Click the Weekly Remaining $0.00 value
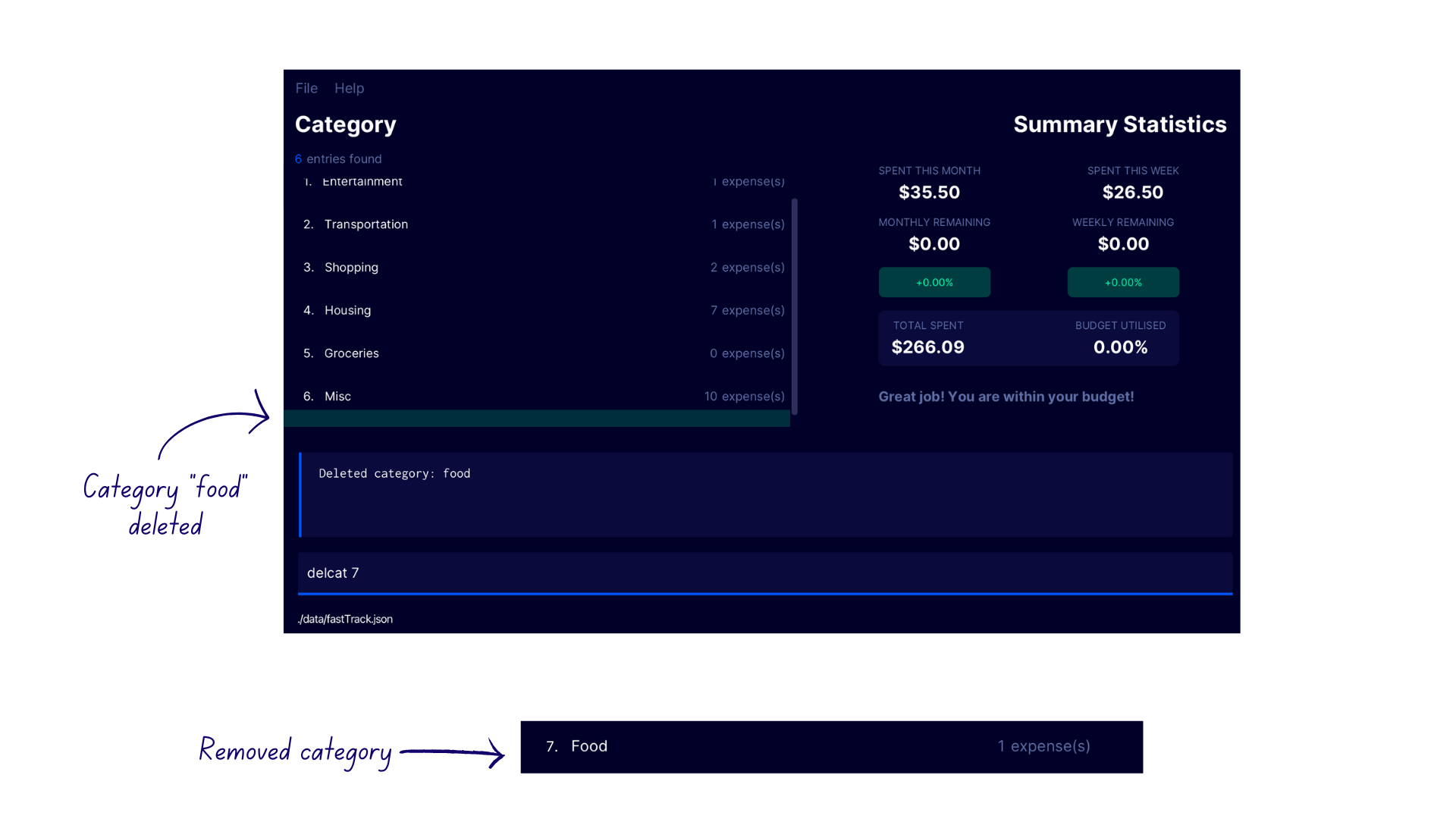 click(x=1123, y=244)
